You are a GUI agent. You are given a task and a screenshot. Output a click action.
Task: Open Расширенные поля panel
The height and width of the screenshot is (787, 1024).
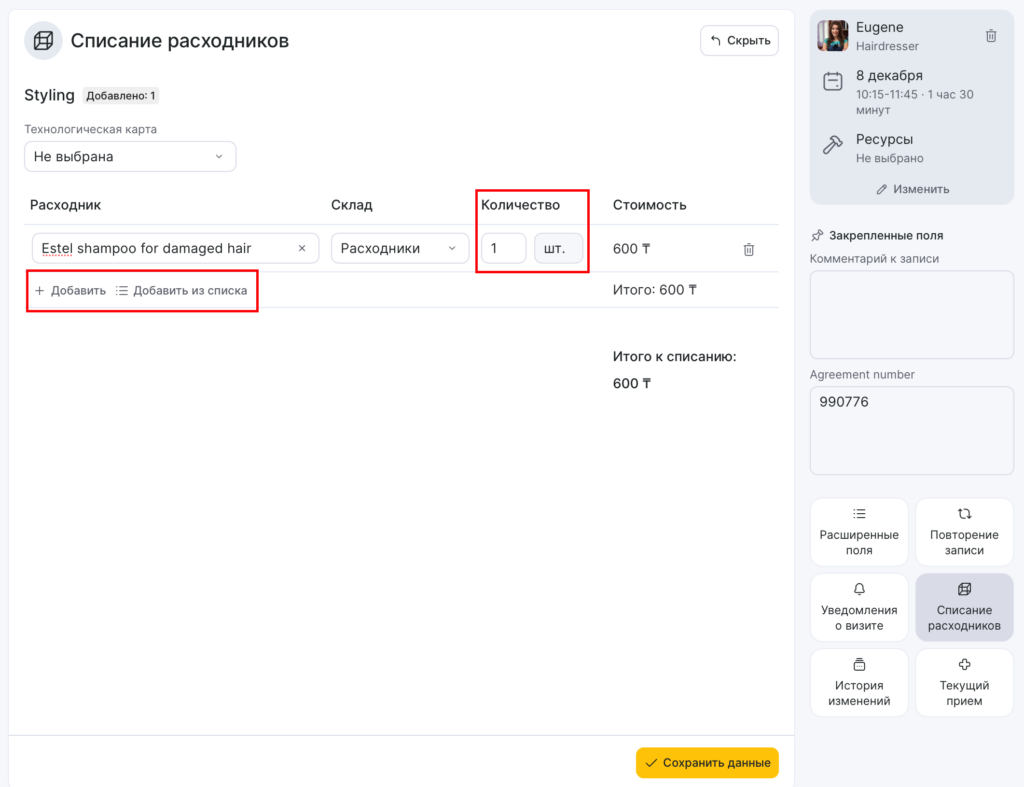859,531
